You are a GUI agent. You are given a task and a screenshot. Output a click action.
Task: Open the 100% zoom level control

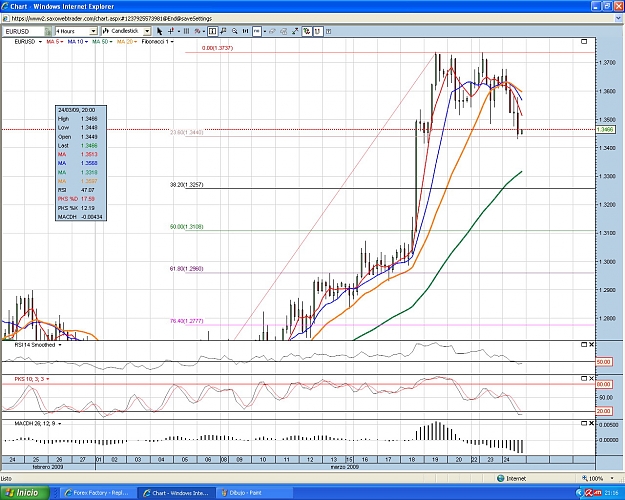(598, 478)
